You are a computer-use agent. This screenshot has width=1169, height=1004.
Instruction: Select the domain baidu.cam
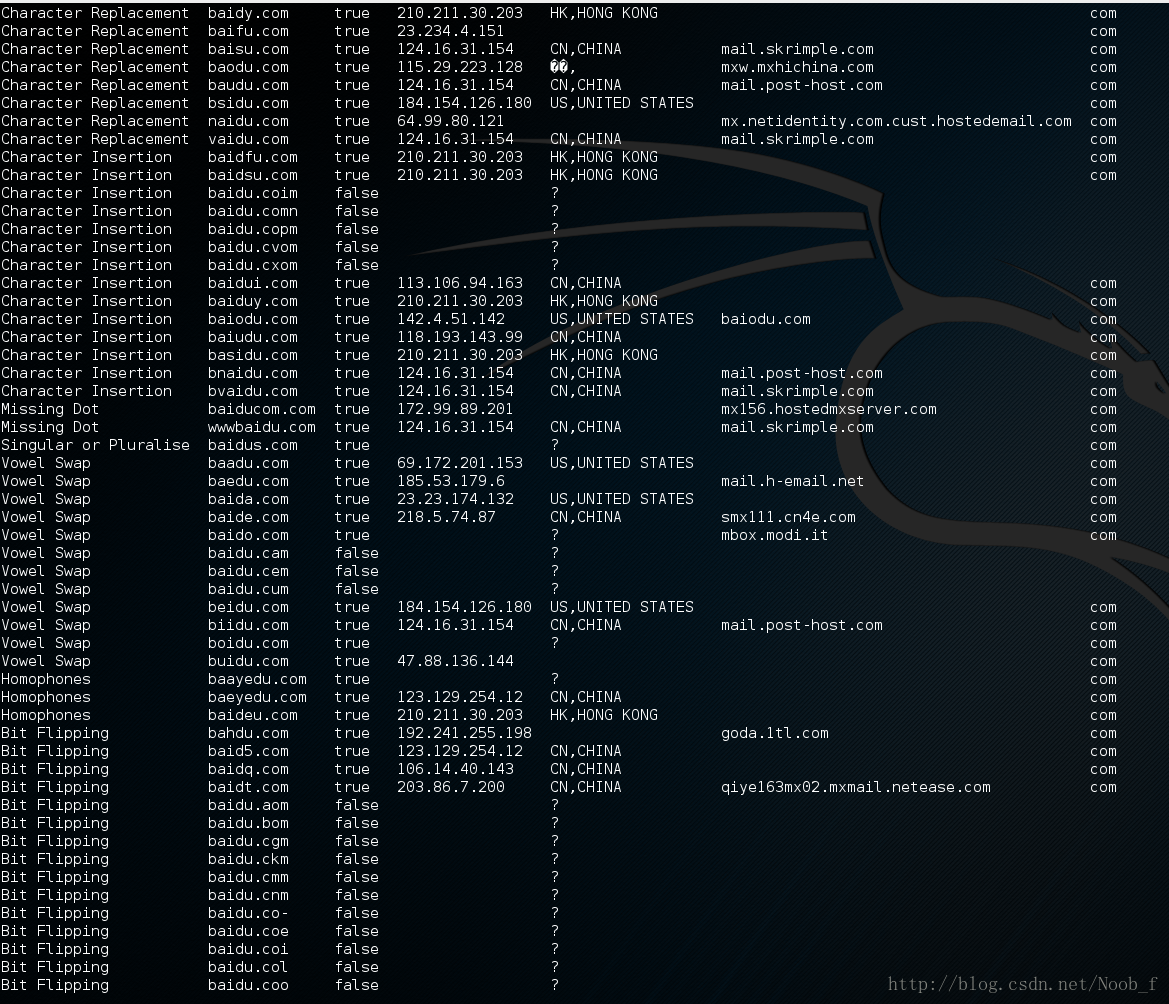pos(248,553)
